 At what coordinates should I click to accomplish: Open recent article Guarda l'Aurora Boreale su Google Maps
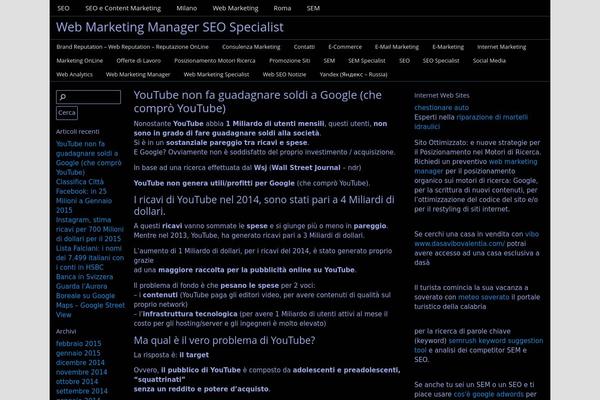pos(90,300)
